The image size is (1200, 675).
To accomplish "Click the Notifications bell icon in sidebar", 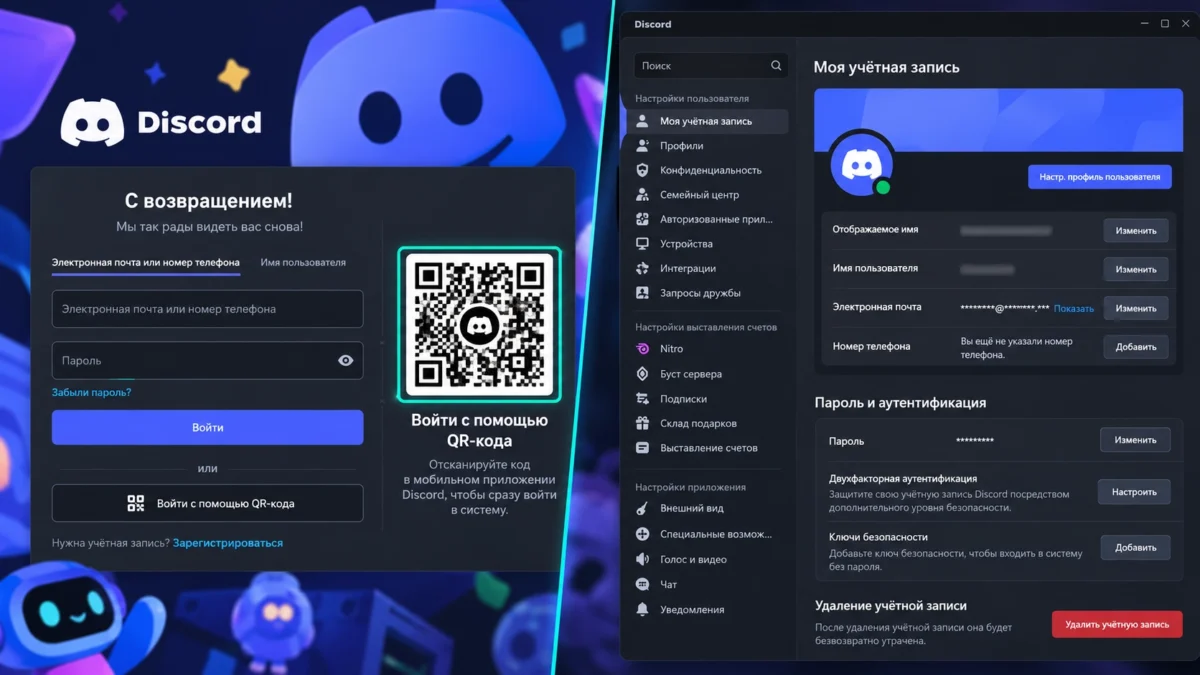I will (642, 609).
